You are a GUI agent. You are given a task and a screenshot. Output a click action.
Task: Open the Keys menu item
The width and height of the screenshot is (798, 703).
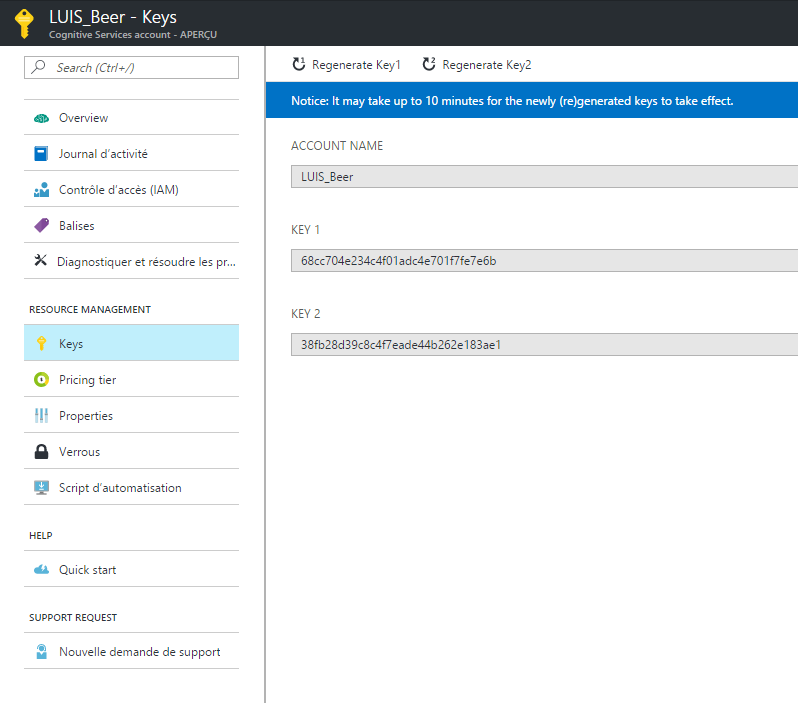tap(71, 344)
